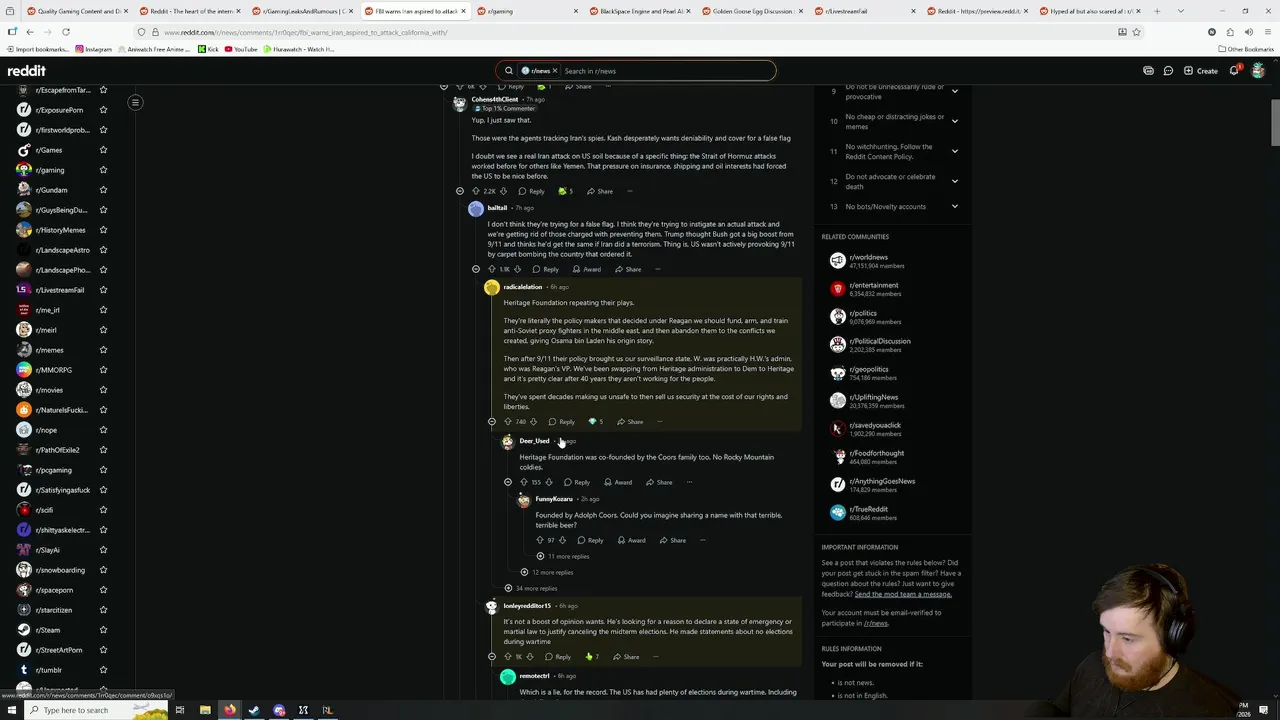Downvote radicalelation's comment
1280x720 pixels.
pyautogui.click(x=533, y=422)
